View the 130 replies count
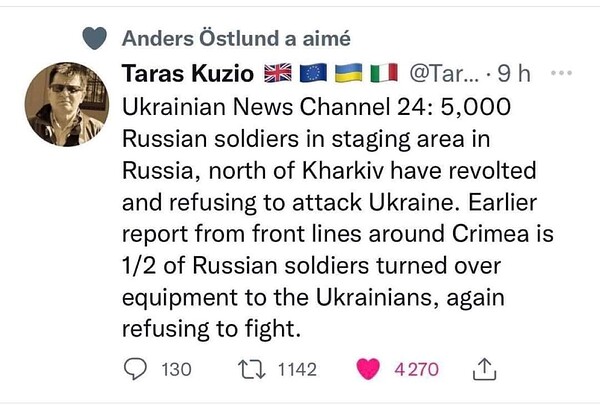Viewport: 600px width, 412px height. point(176,370)
